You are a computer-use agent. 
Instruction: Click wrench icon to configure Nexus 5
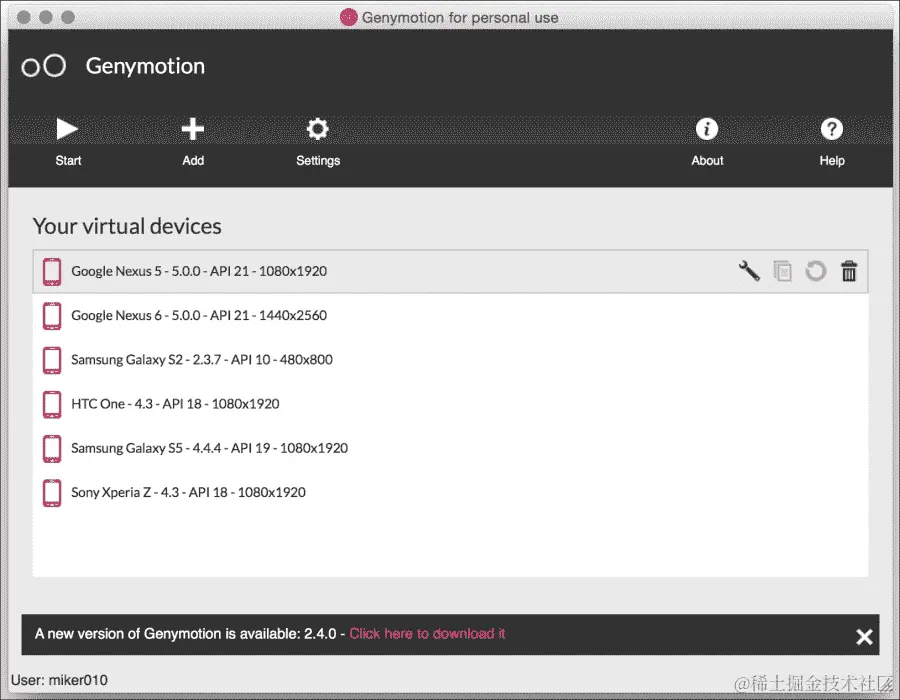tap(749, 271)
